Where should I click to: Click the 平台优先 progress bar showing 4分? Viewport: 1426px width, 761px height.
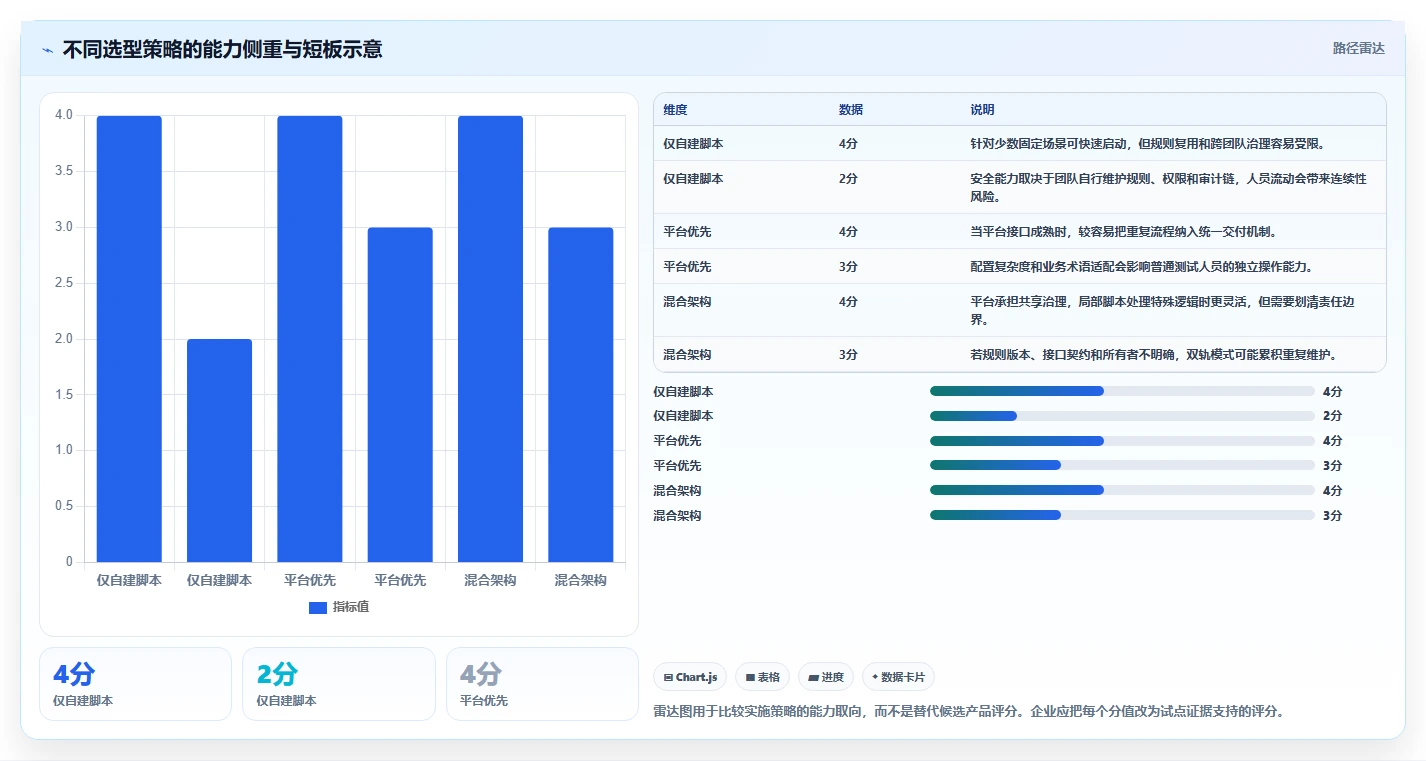tap(1122, 441)
